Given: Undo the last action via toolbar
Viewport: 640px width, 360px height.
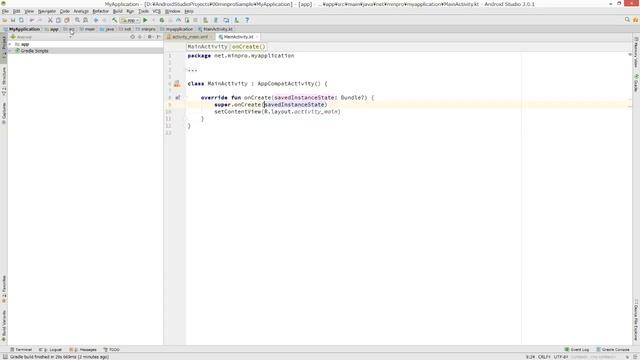Looking at the screenshot, I should (31, 20).
